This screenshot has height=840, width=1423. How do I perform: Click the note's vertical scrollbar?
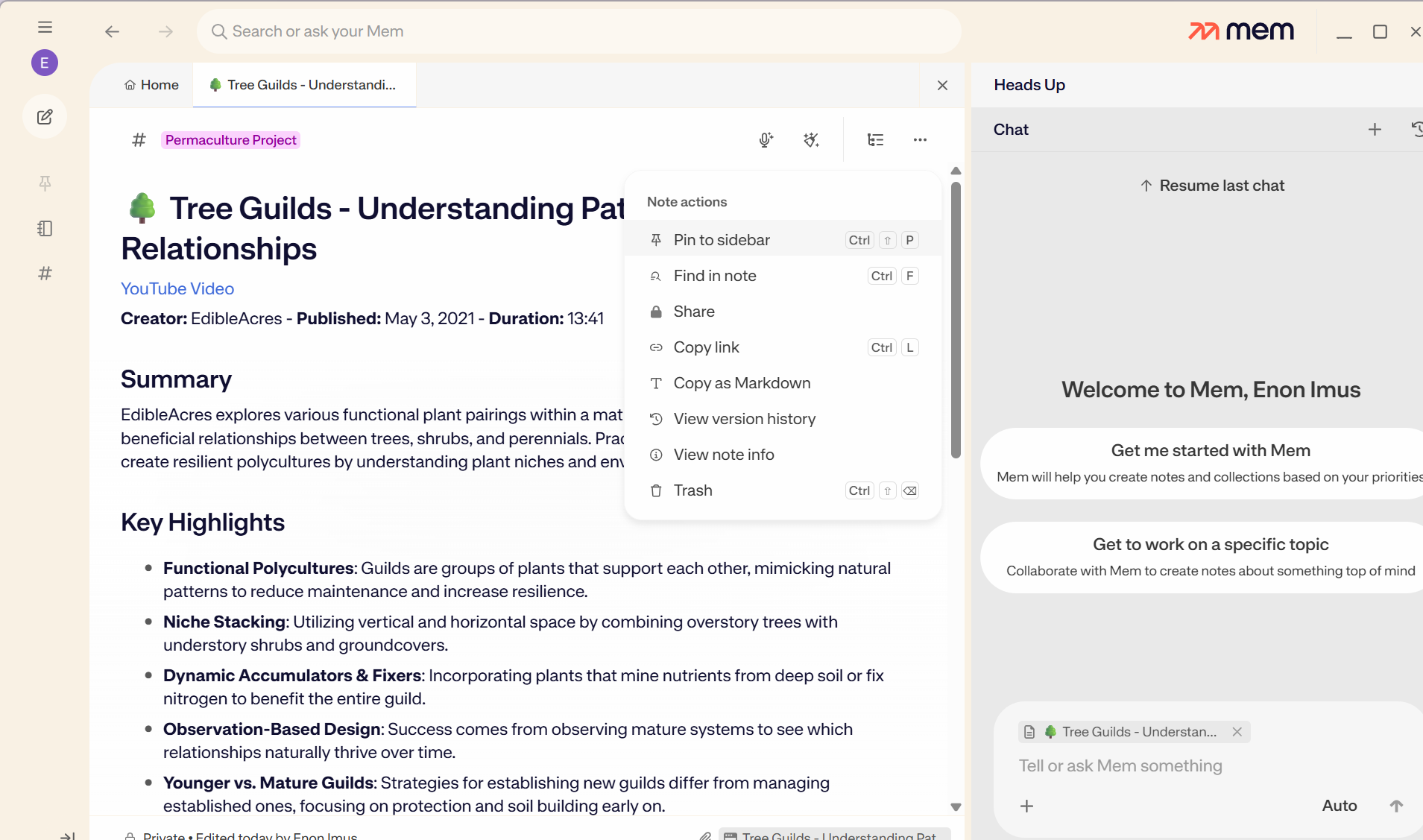tap(956, 320)
